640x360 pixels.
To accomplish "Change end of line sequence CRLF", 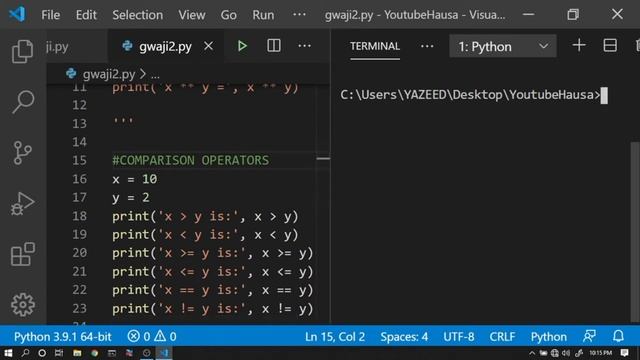I will 502,337.
